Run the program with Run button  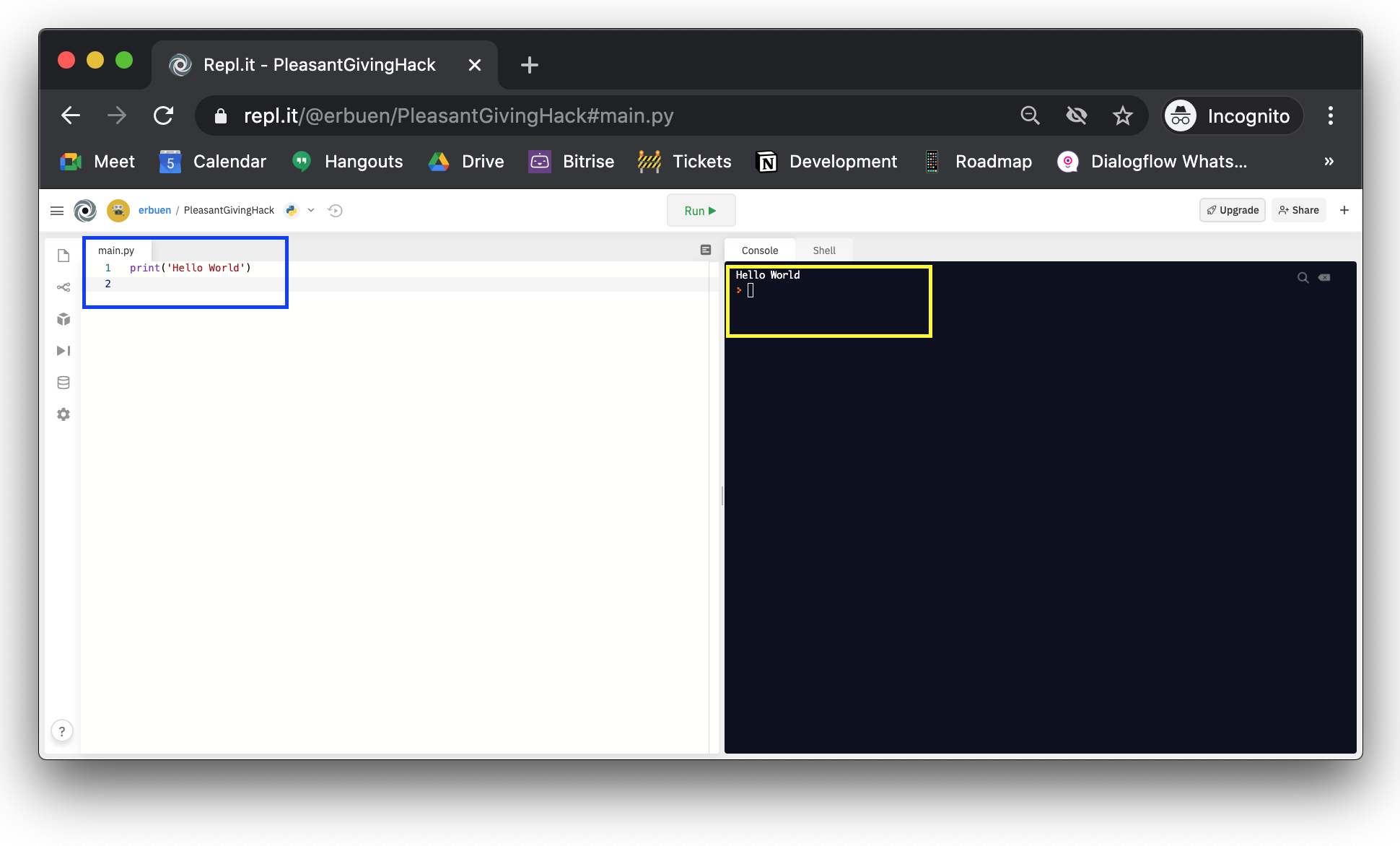pos(701,211)
